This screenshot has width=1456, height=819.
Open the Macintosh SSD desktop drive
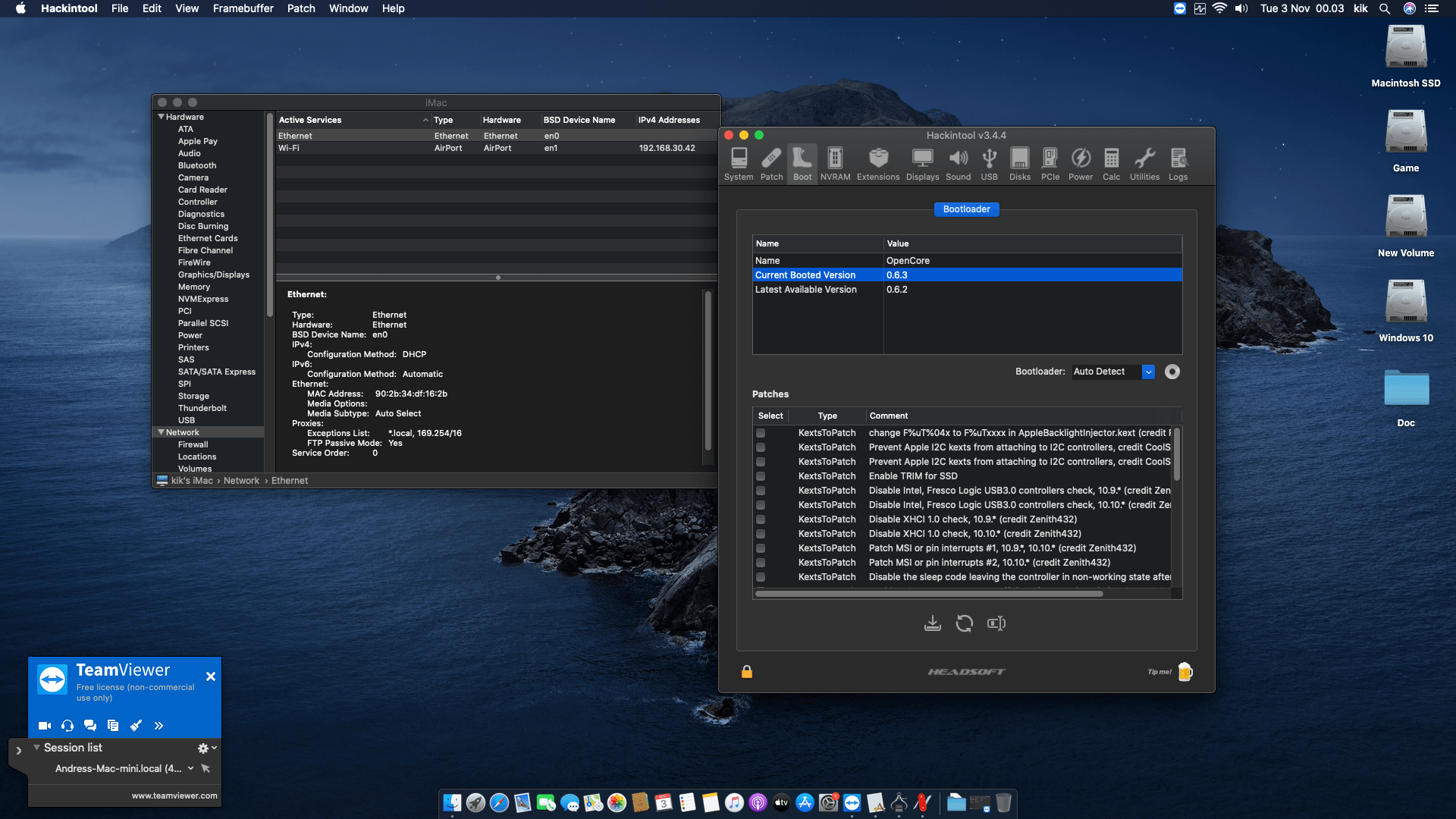click(x=1406, y=56)
